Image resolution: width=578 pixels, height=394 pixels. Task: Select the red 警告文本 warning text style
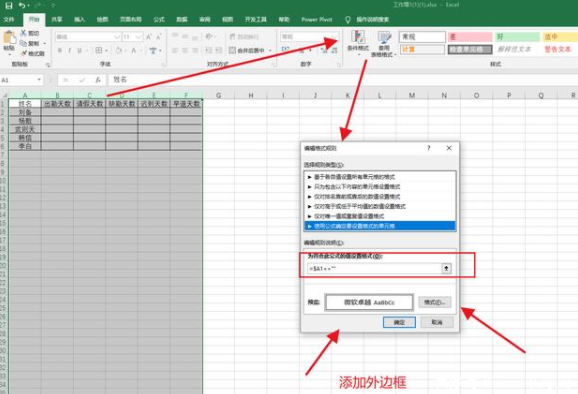click(x=558, y=49)
